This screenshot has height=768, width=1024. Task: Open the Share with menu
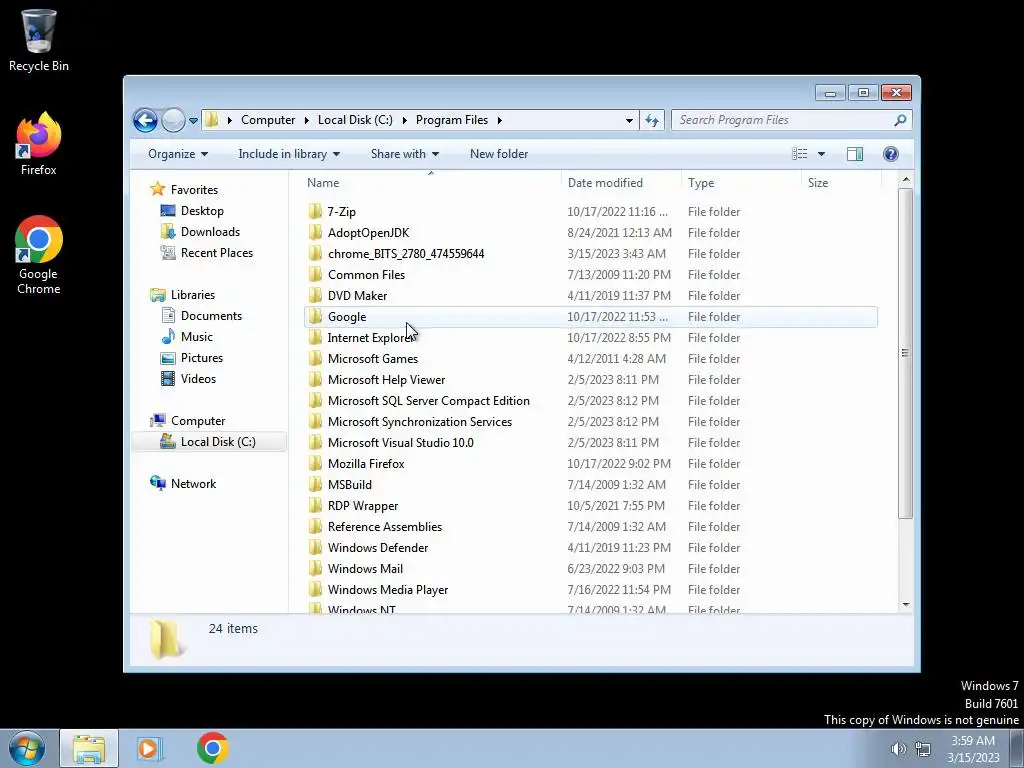click(404, 154)
